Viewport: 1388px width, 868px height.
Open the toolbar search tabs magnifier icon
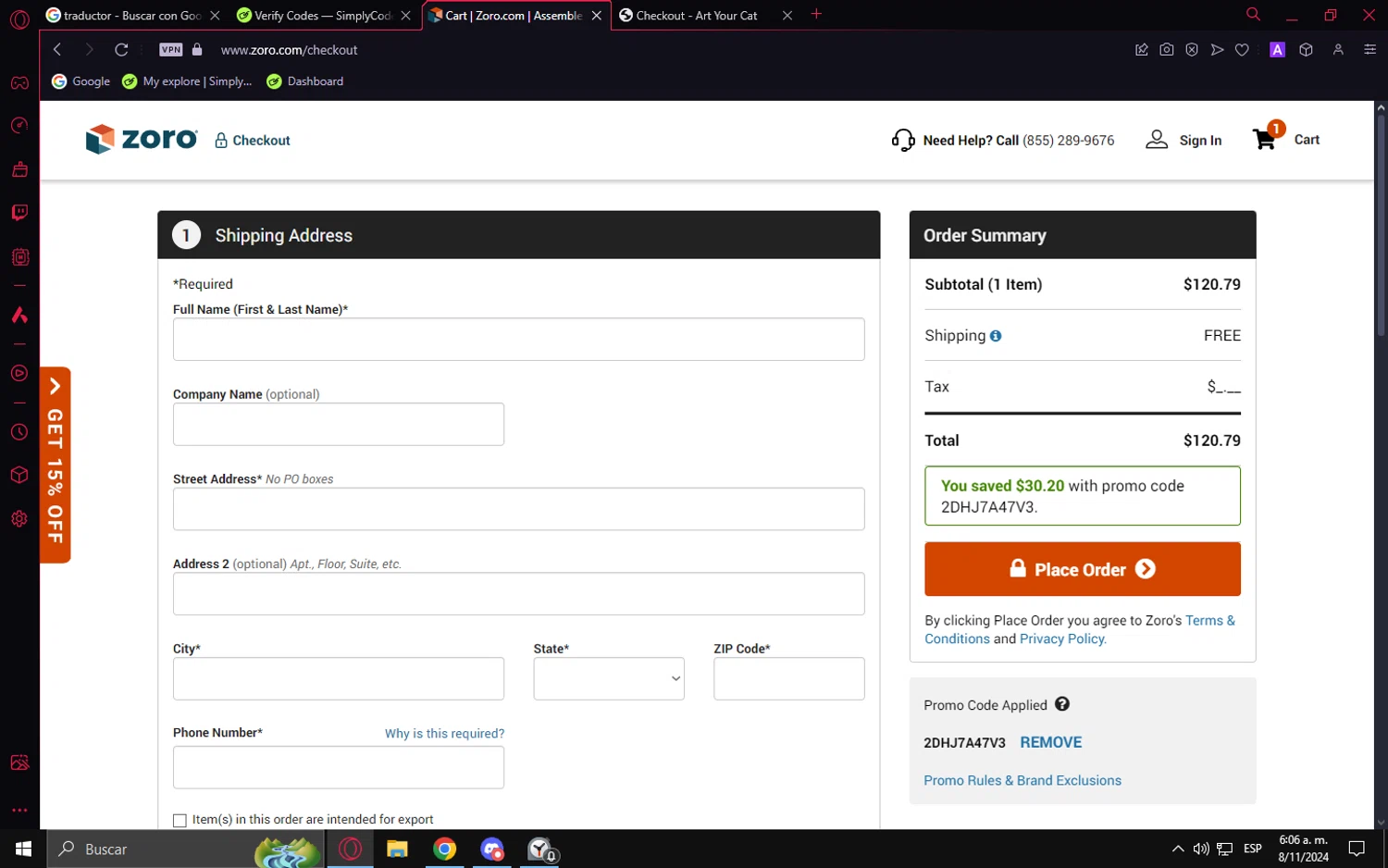[1253, 15]
